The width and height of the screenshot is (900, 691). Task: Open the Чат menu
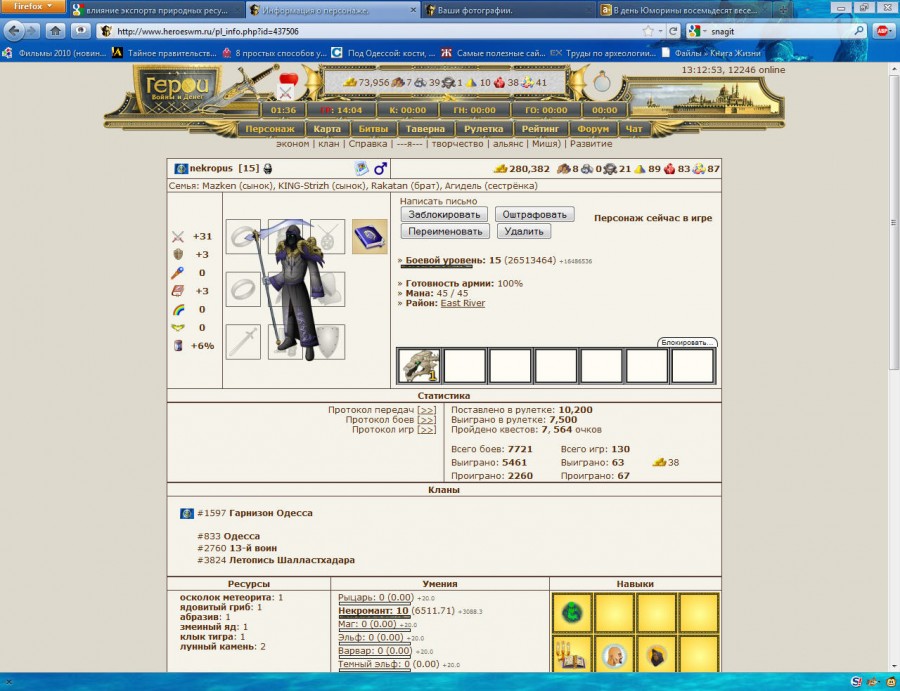(634, 129)
